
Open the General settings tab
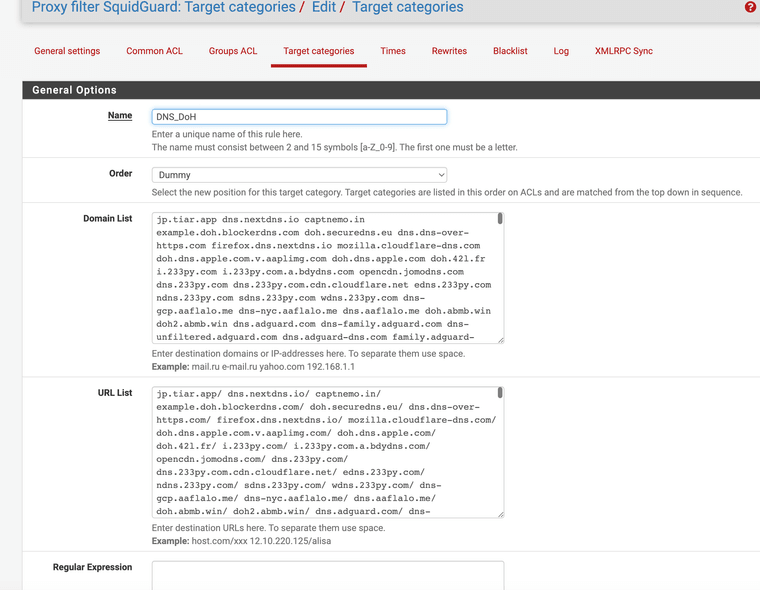point(67,51)
